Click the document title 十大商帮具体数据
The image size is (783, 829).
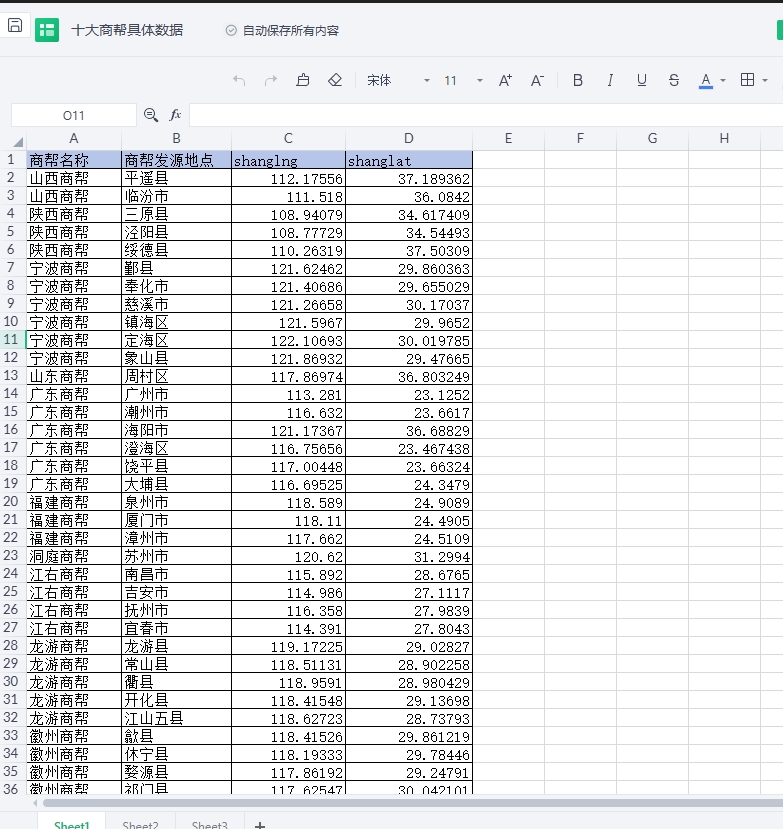pos(127,30)
